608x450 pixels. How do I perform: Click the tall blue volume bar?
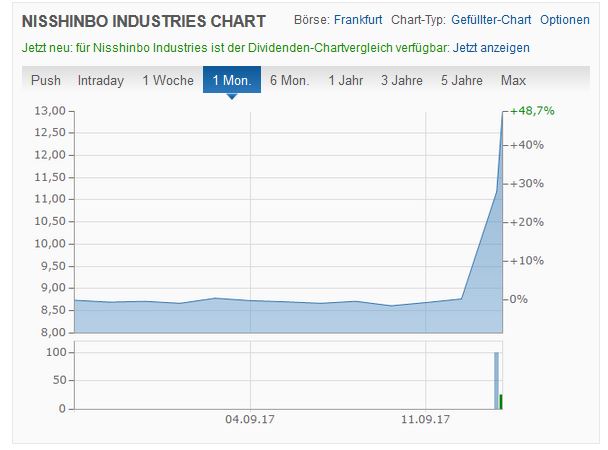pos(496,380)
